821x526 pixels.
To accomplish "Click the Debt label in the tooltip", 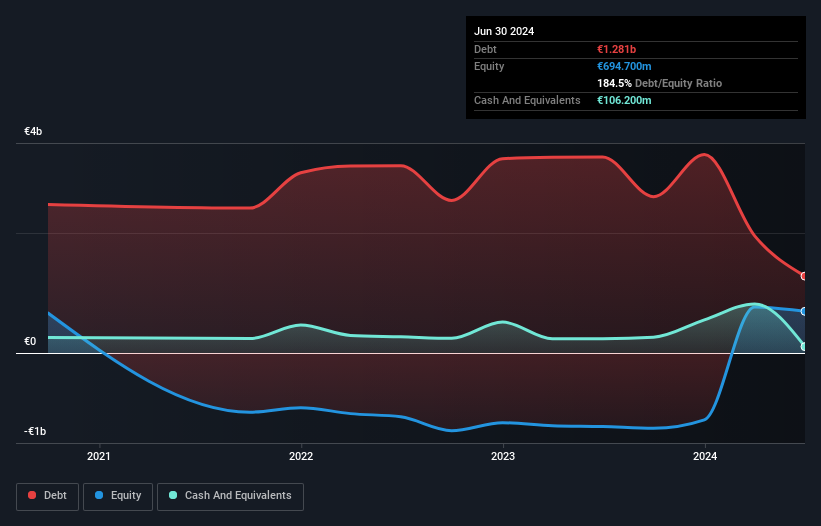I will [485, 49].
